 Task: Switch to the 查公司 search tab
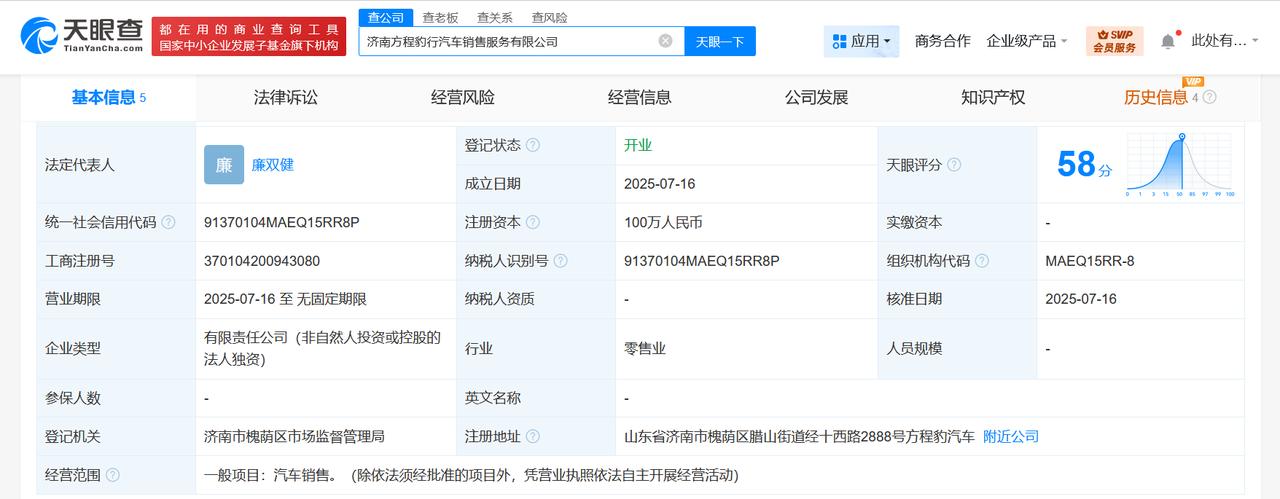[x=385, y=17]
